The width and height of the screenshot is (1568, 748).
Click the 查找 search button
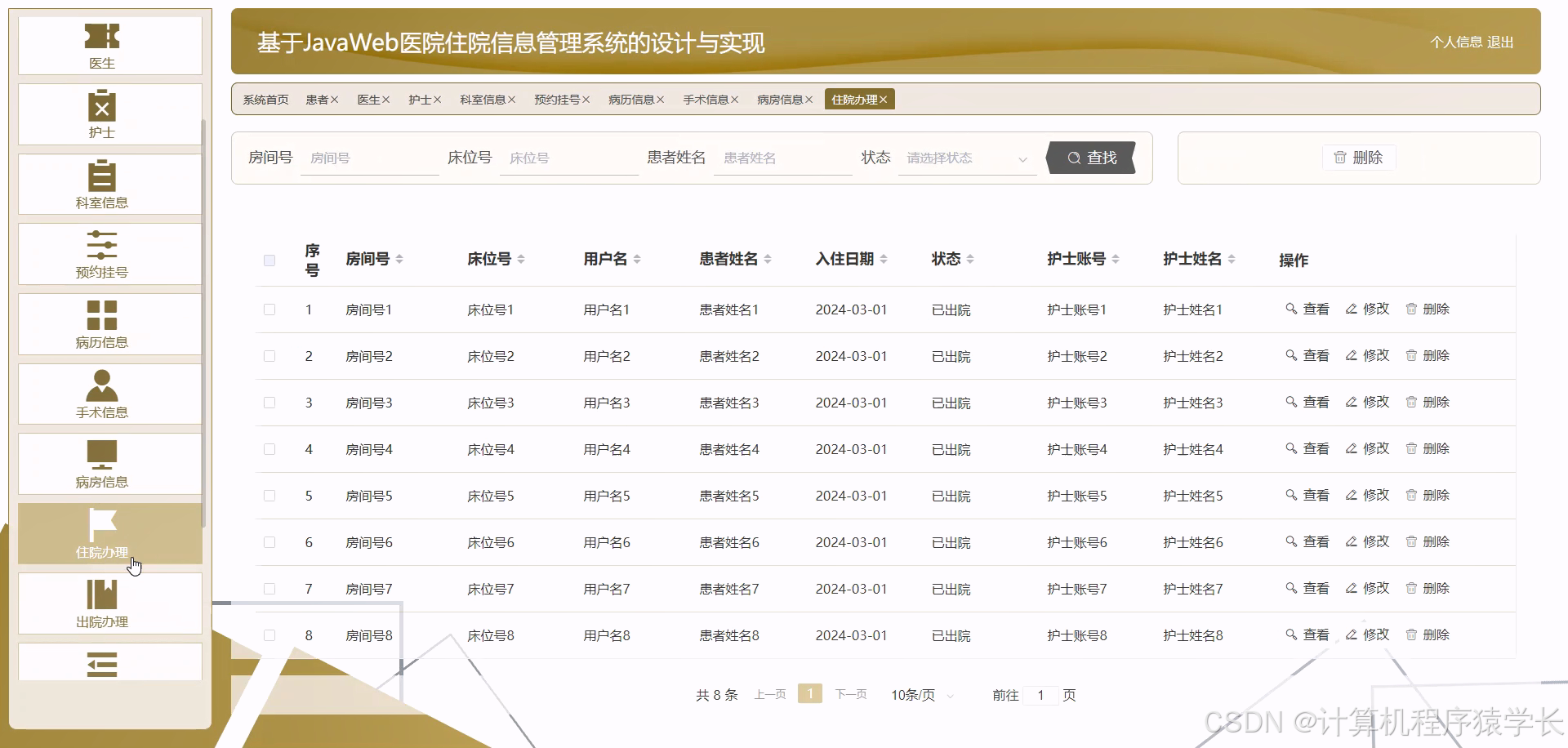tap(1091, 158)
